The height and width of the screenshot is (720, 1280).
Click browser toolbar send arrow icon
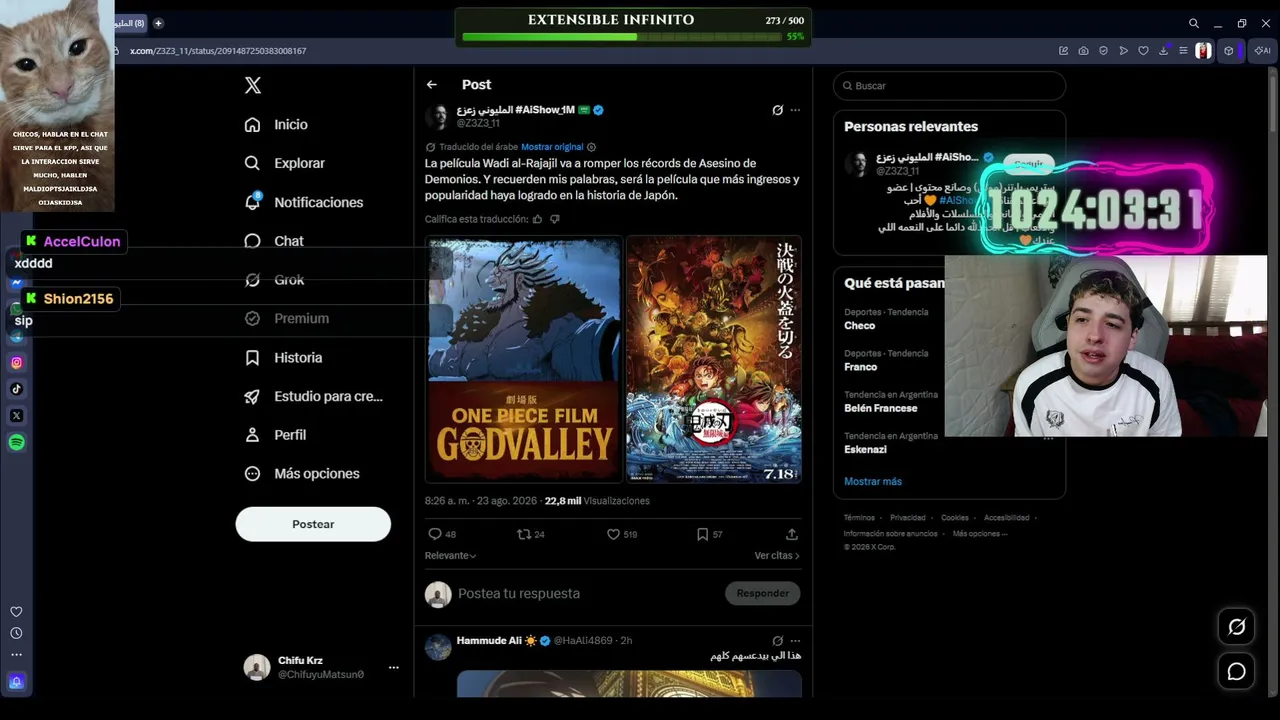[x=1123, y=51]
